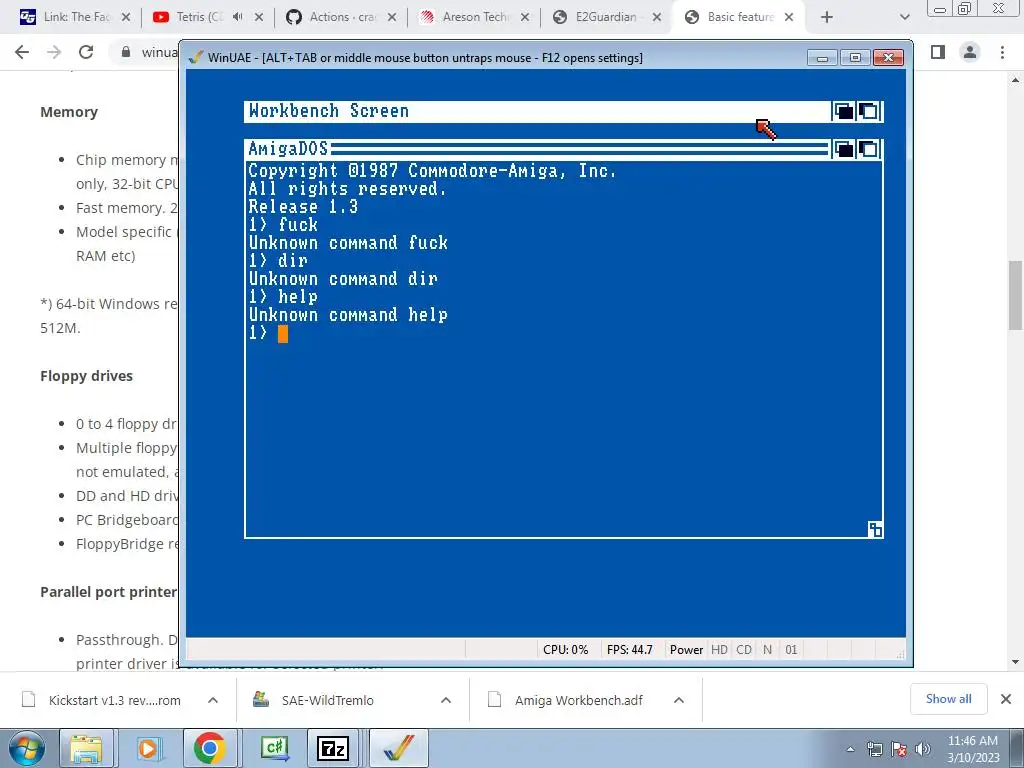The image size is (1024, 768).
Task: Click the WinUAE checkmark title icon
Action: point(195,57)
